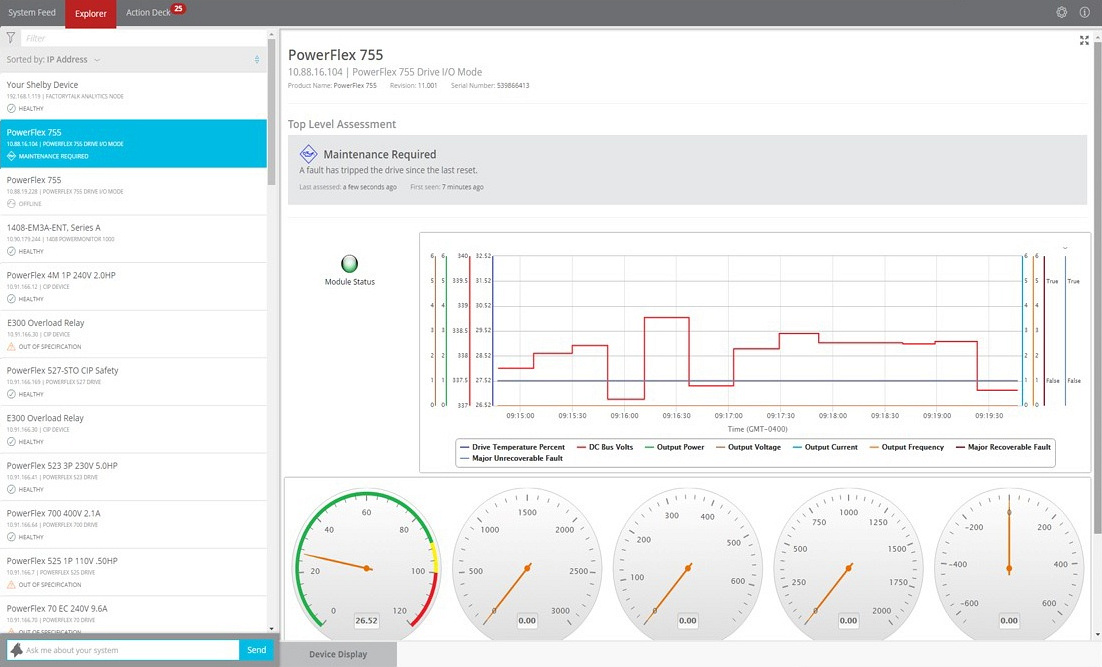Open the Action Deck tab
This screenshot has width=1102, height=667.
tap(148, 13)
